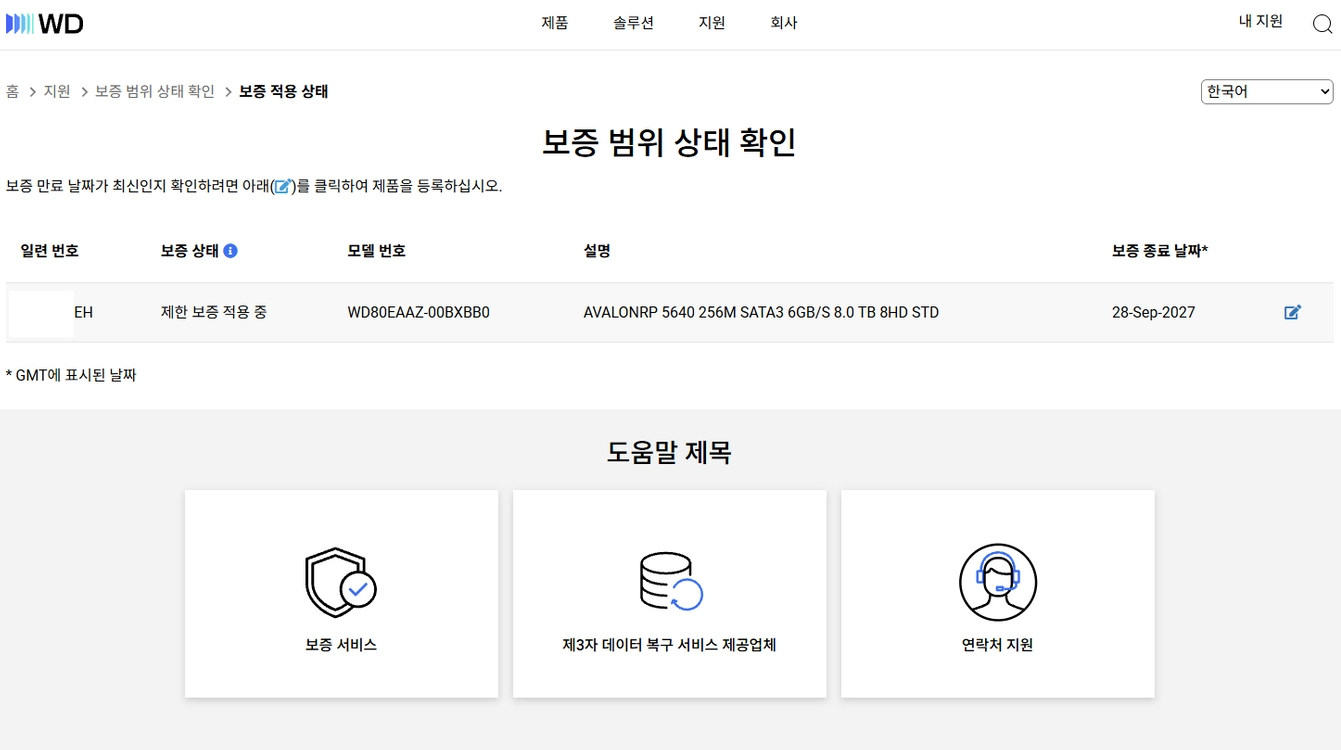Click the 홈 breadcrumb link
Viewport: 1341px width, 750px height.
pyautogui.click(x=12, y=91)
